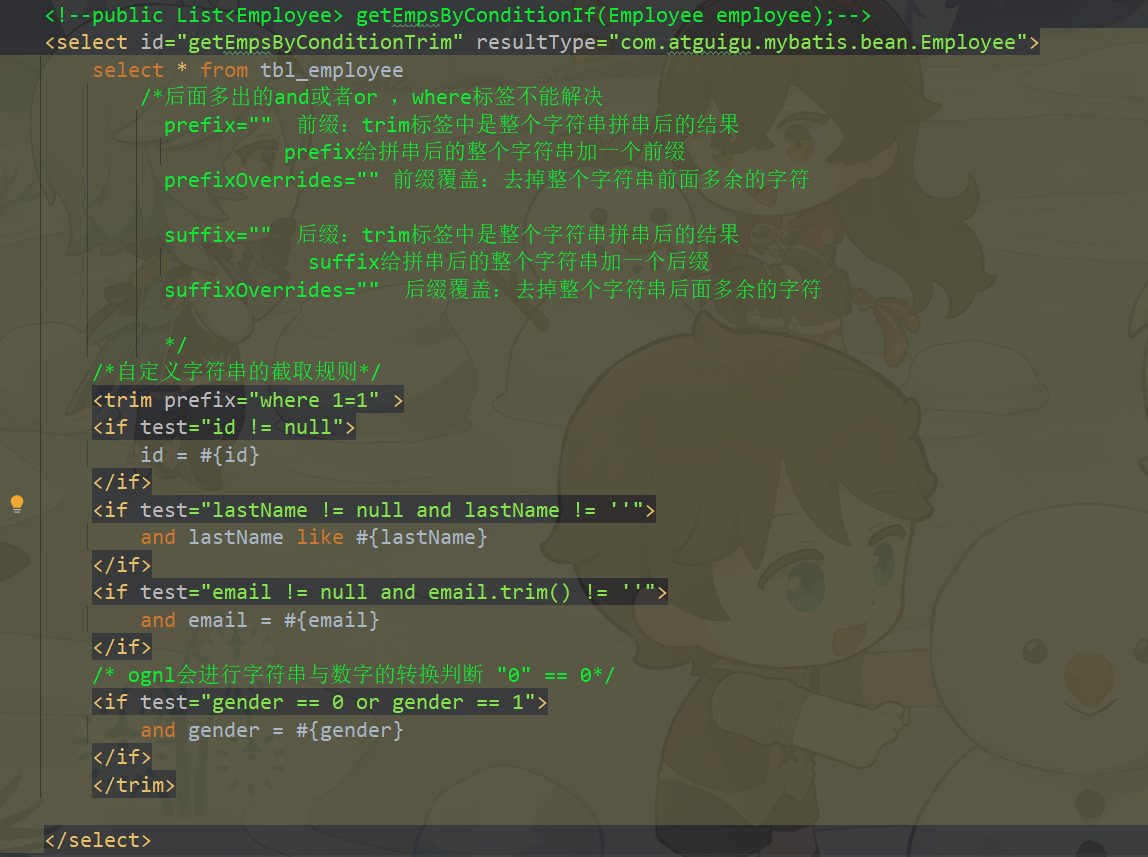
Task: Click the if test="id != null" tag
Action: click(224, 427)
